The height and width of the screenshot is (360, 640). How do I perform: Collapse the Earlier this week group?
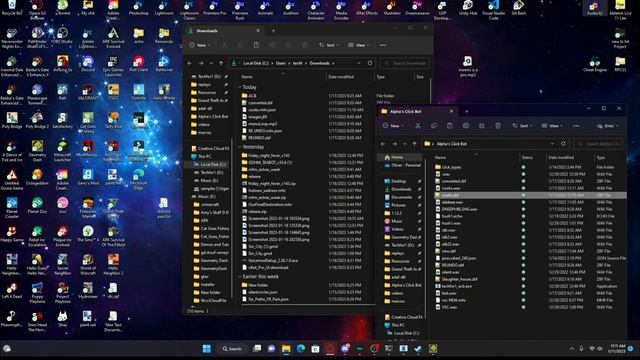tap(240, 276)
